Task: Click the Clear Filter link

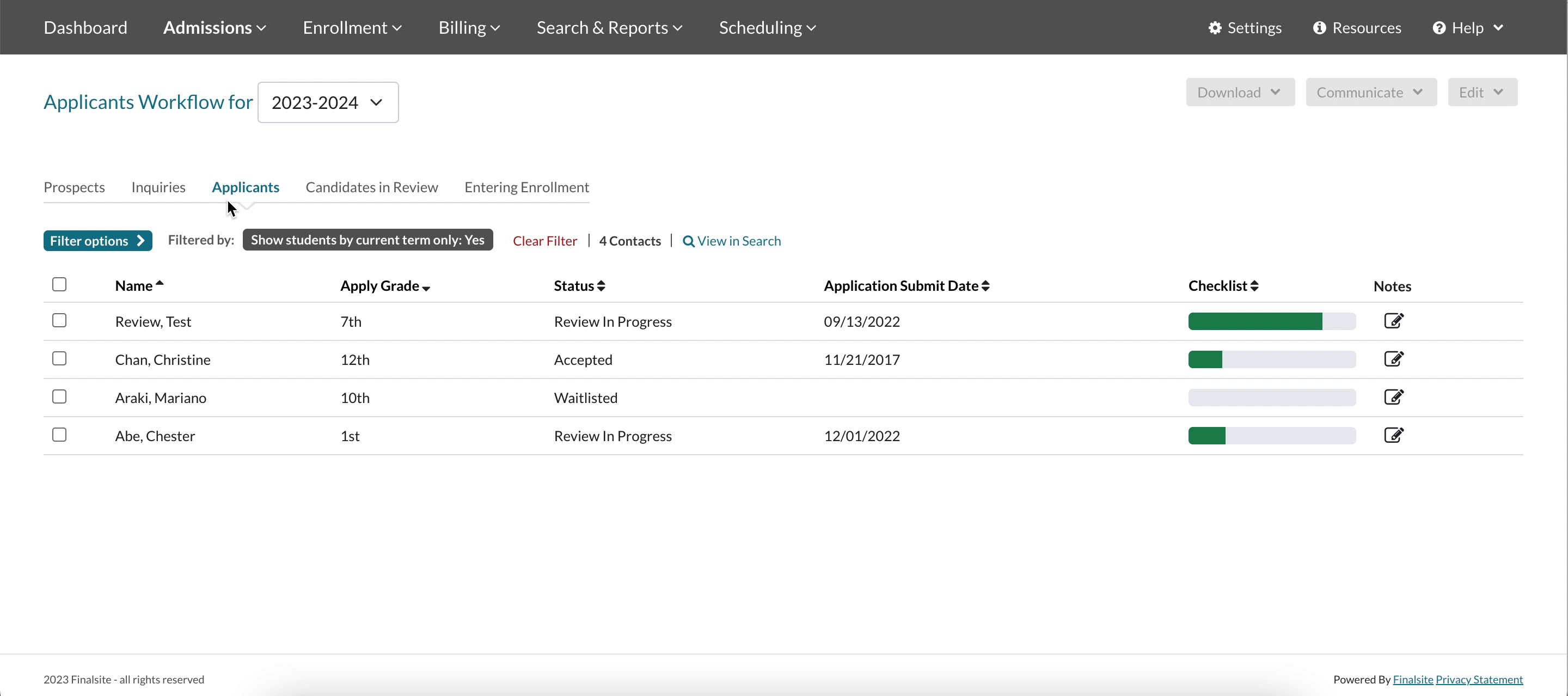Action: click(544, 241)
